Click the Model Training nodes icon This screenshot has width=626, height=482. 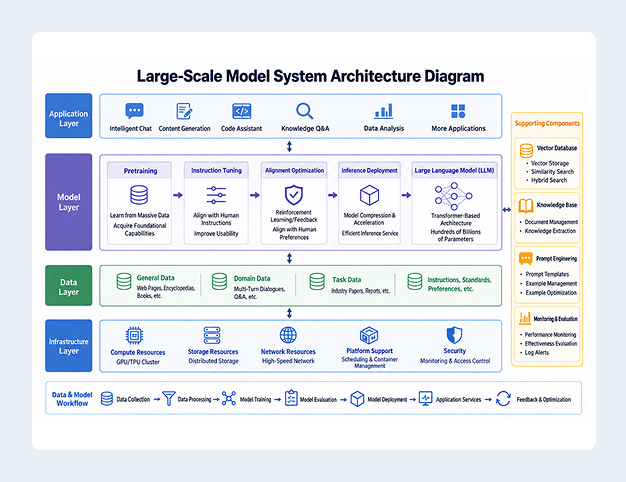[x=229, y=399]
